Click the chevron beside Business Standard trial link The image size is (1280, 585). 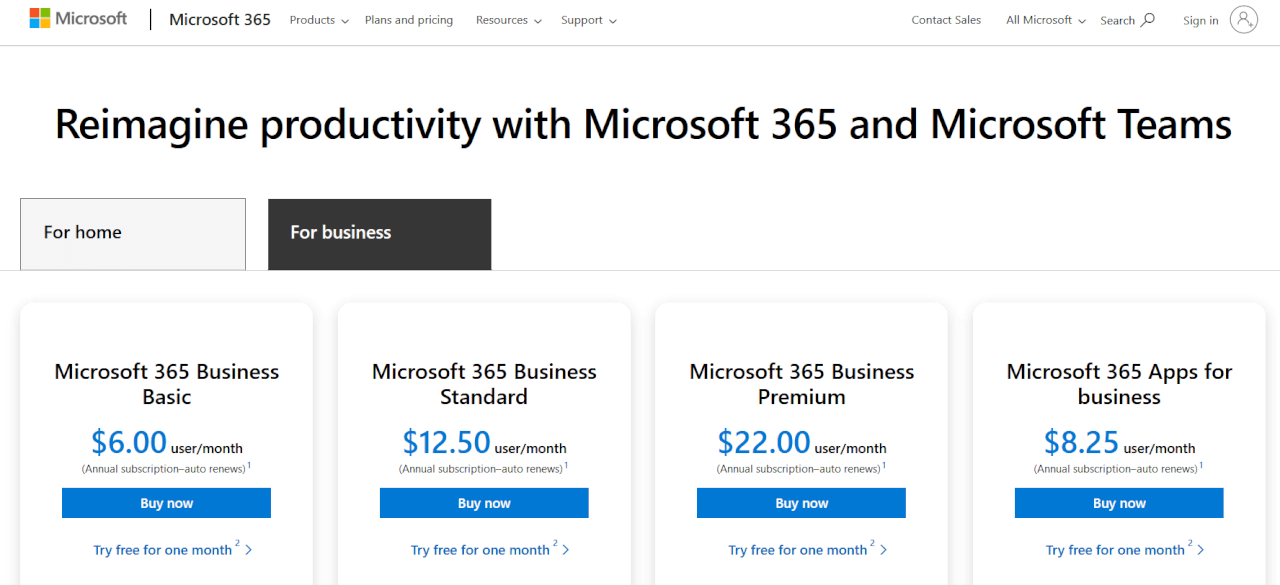(566, 549)
